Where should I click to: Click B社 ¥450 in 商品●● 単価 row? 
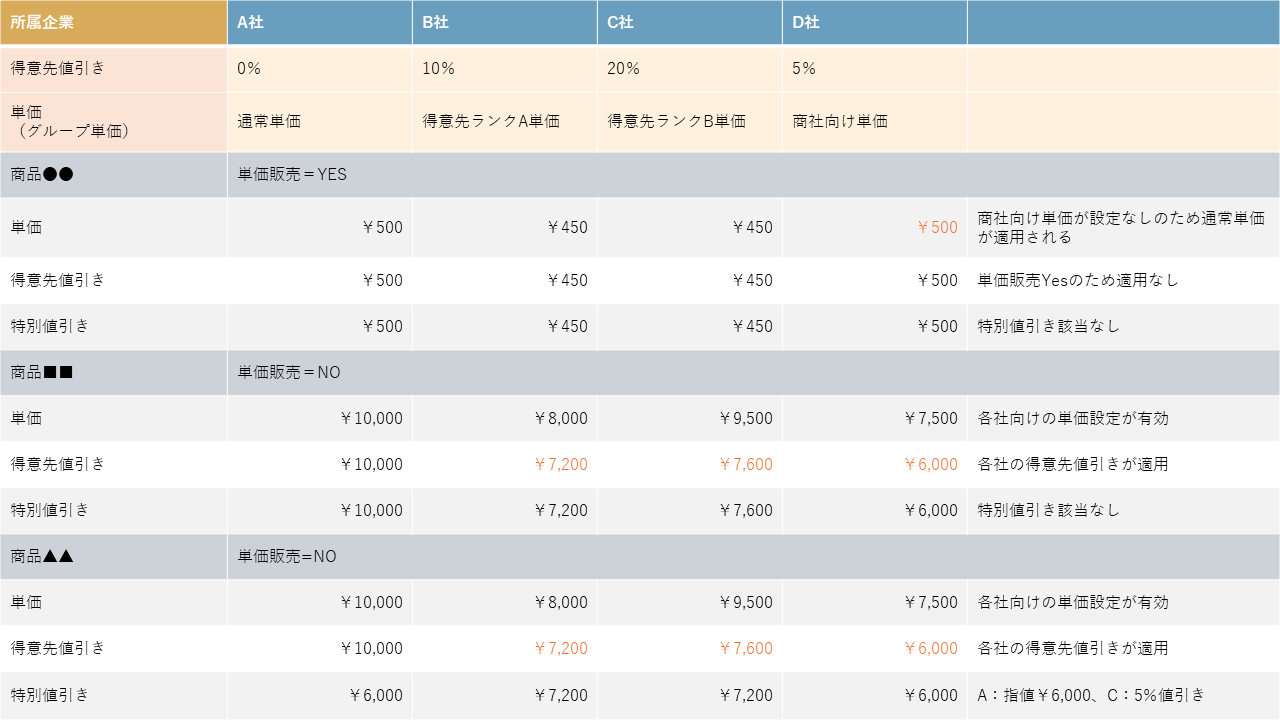click(x=567, y=227)
